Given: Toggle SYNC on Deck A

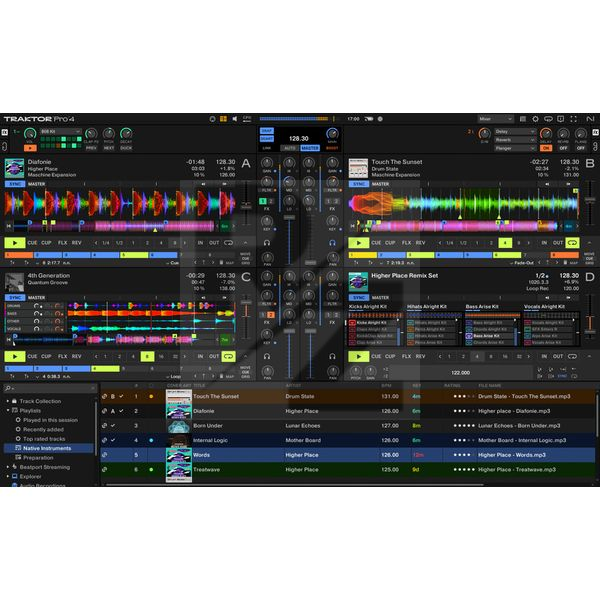Looking at the screenshot, I should (x=15, y=184).
